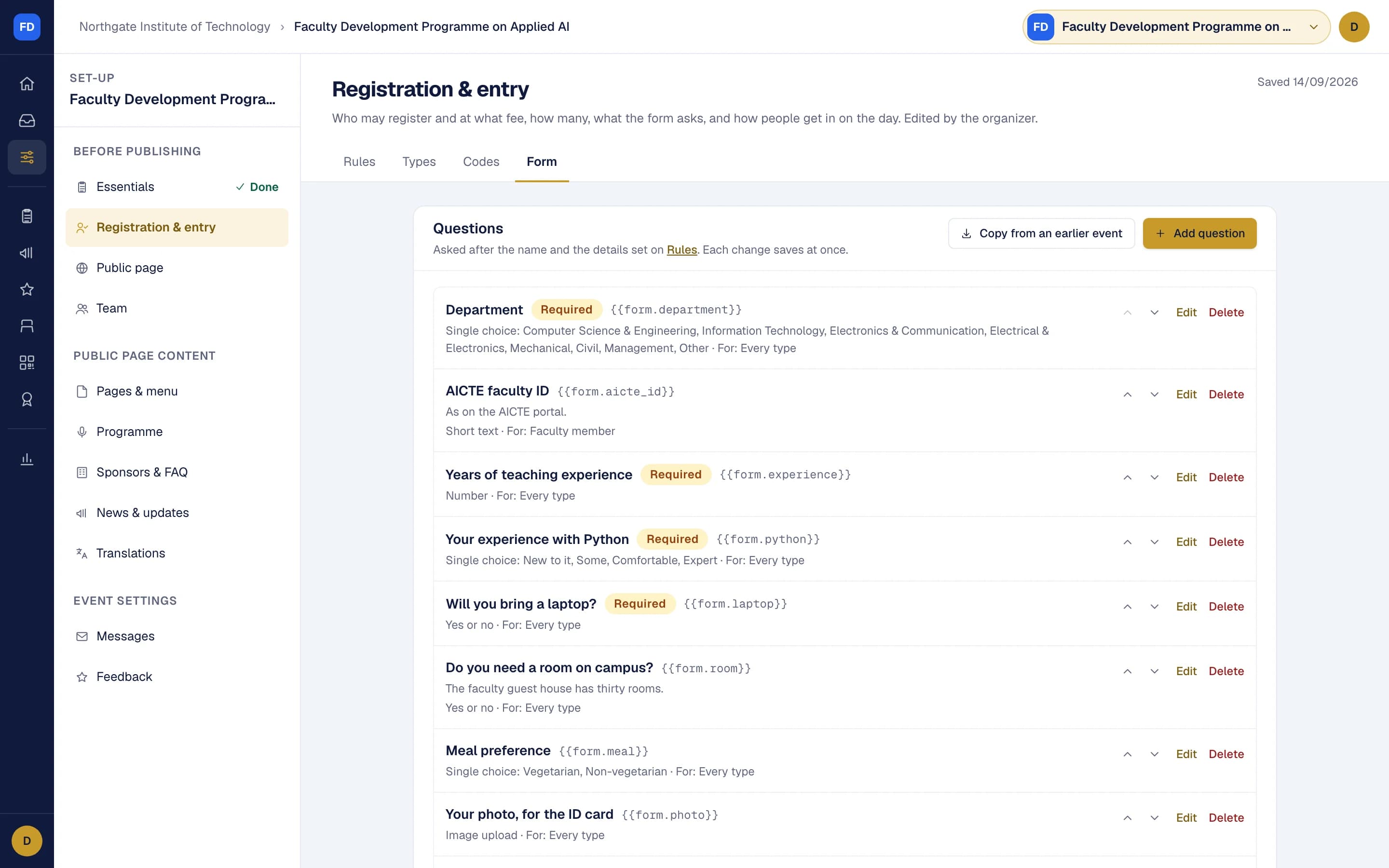Open Sponsors & FAQ in the sidebar
Image resolution: width=1389 pixels, height=868 pixels.
point(177,473)
